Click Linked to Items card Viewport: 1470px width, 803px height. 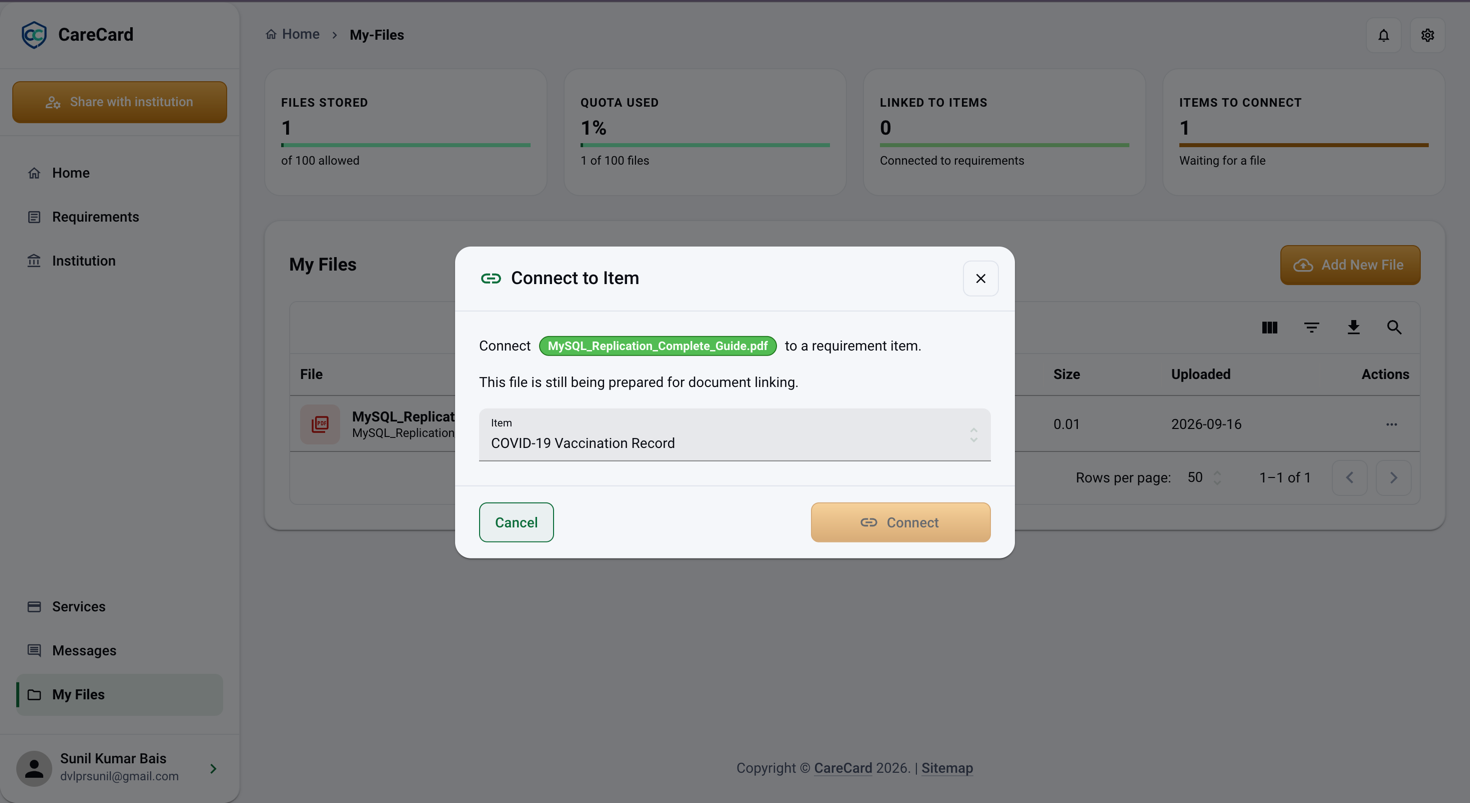pos(1004,132)
